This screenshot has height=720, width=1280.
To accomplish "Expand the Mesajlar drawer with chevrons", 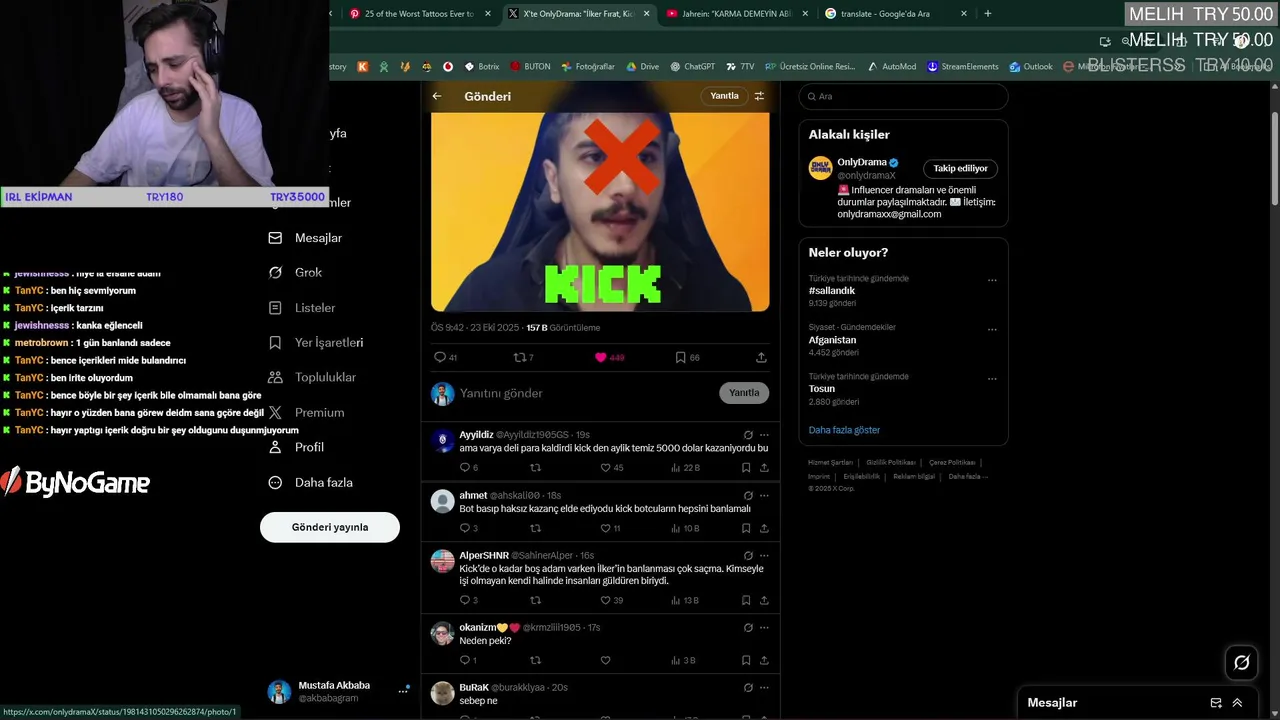I will coord(1237,703).
